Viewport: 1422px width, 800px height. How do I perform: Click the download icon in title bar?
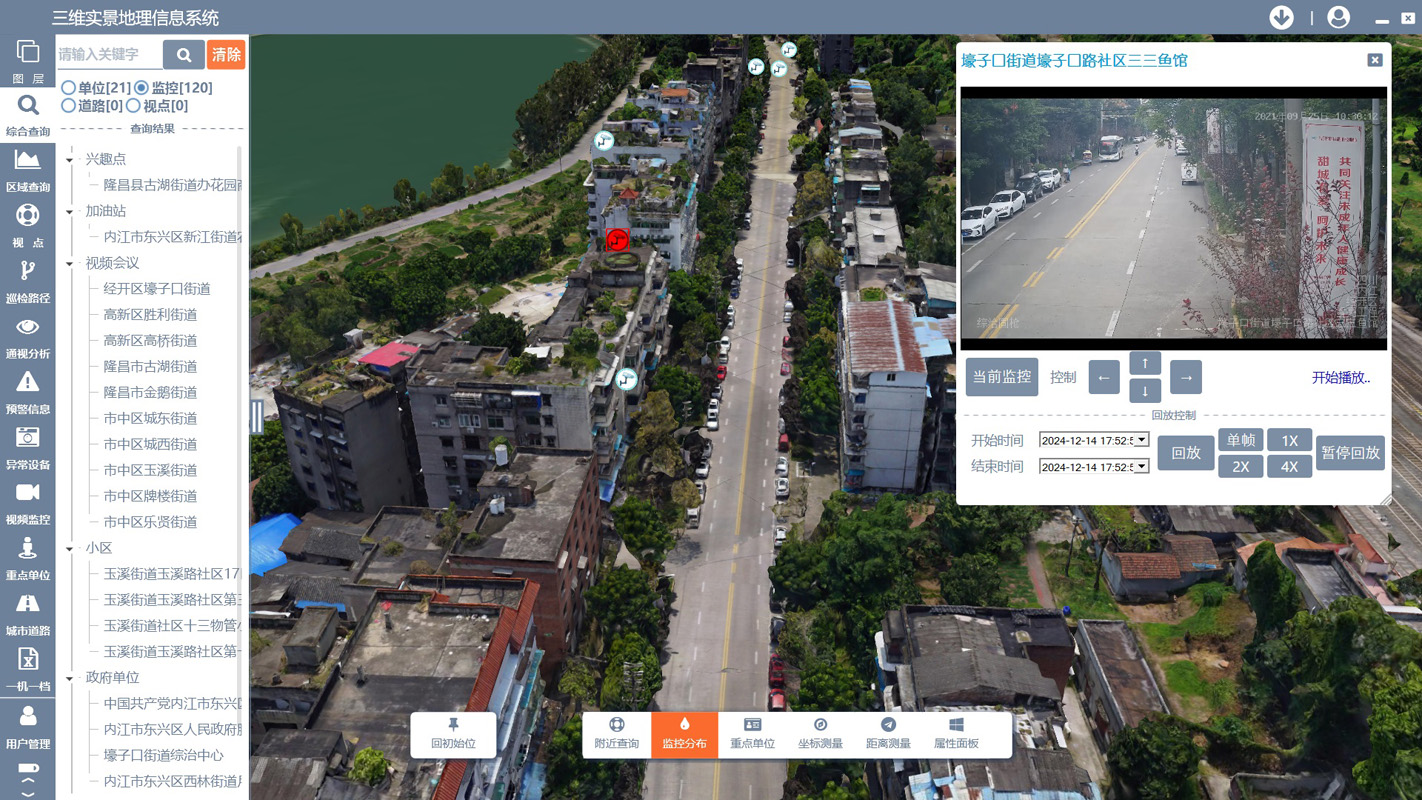[x=1281, y=17]
